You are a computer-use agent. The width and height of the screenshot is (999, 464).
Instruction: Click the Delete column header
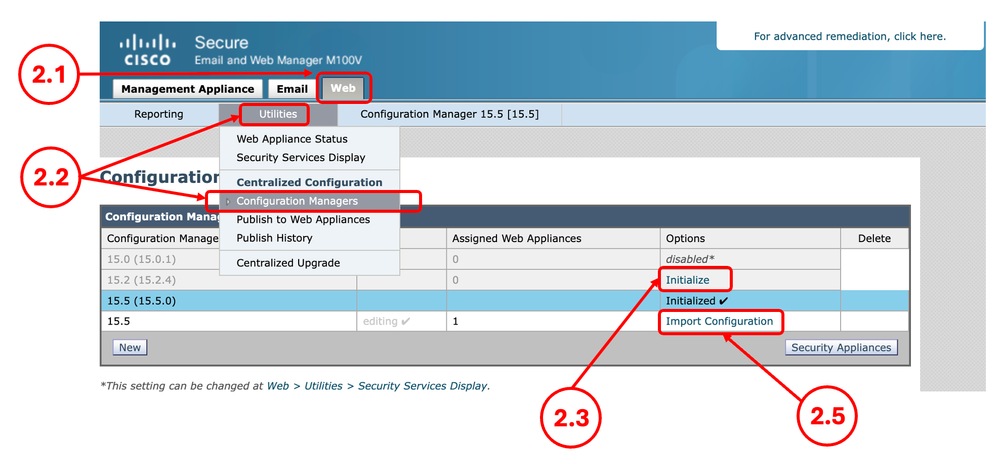[x=874, y=238]
